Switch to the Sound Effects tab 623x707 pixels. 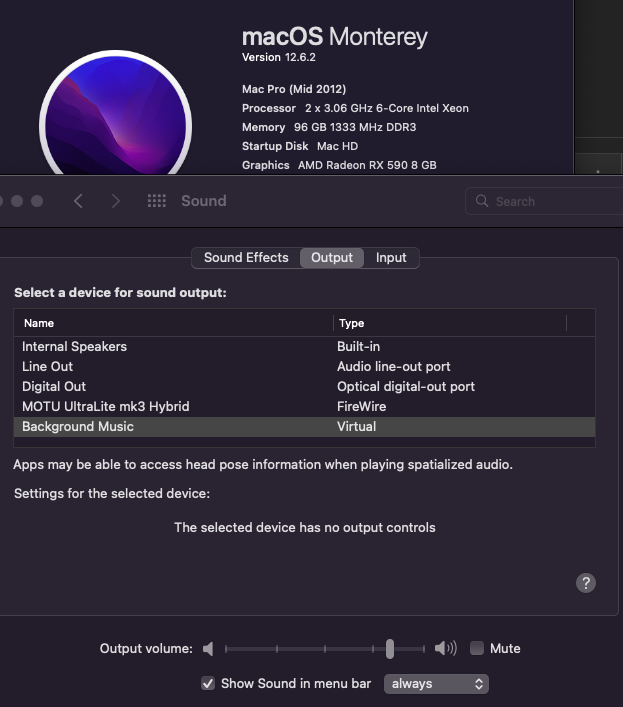click(246, 257)
